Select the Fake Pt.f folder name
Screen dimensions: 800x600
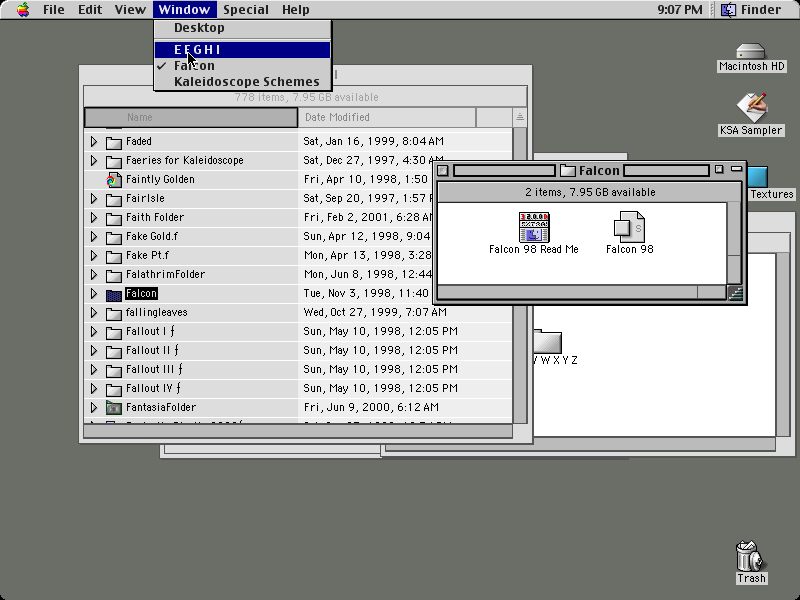147,255
